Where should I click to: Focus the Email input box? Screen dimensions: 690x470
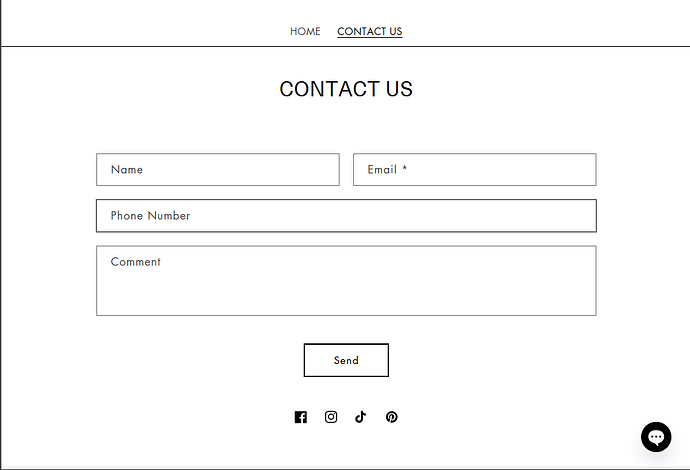pyautogui.click(x=474, y=170)
